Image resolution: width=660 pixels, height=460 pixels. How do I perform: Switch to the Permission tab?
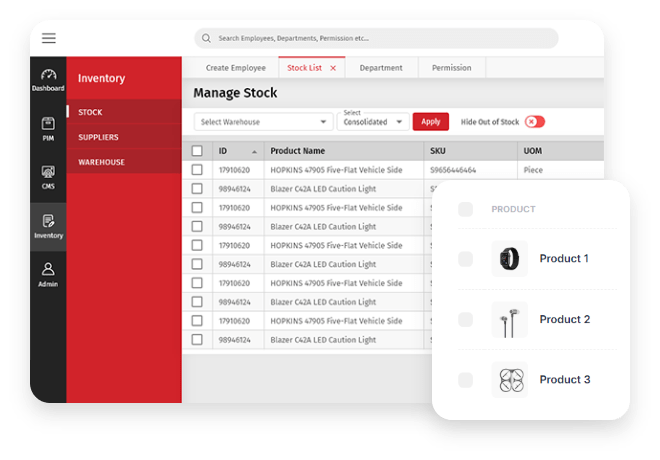click(x=452, y=68)
